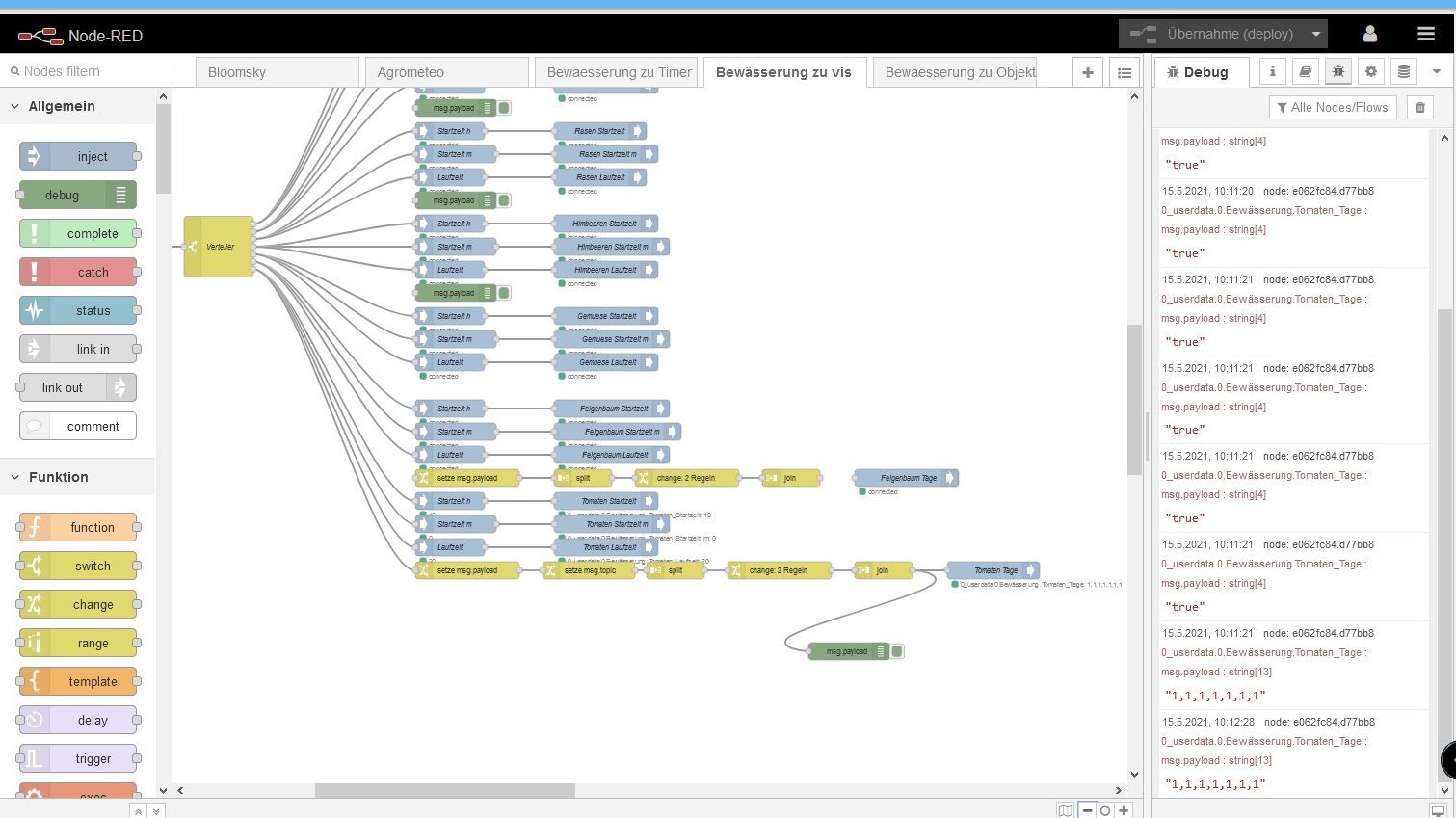Select the Bewässerung zu vis tab

[785, 72]
